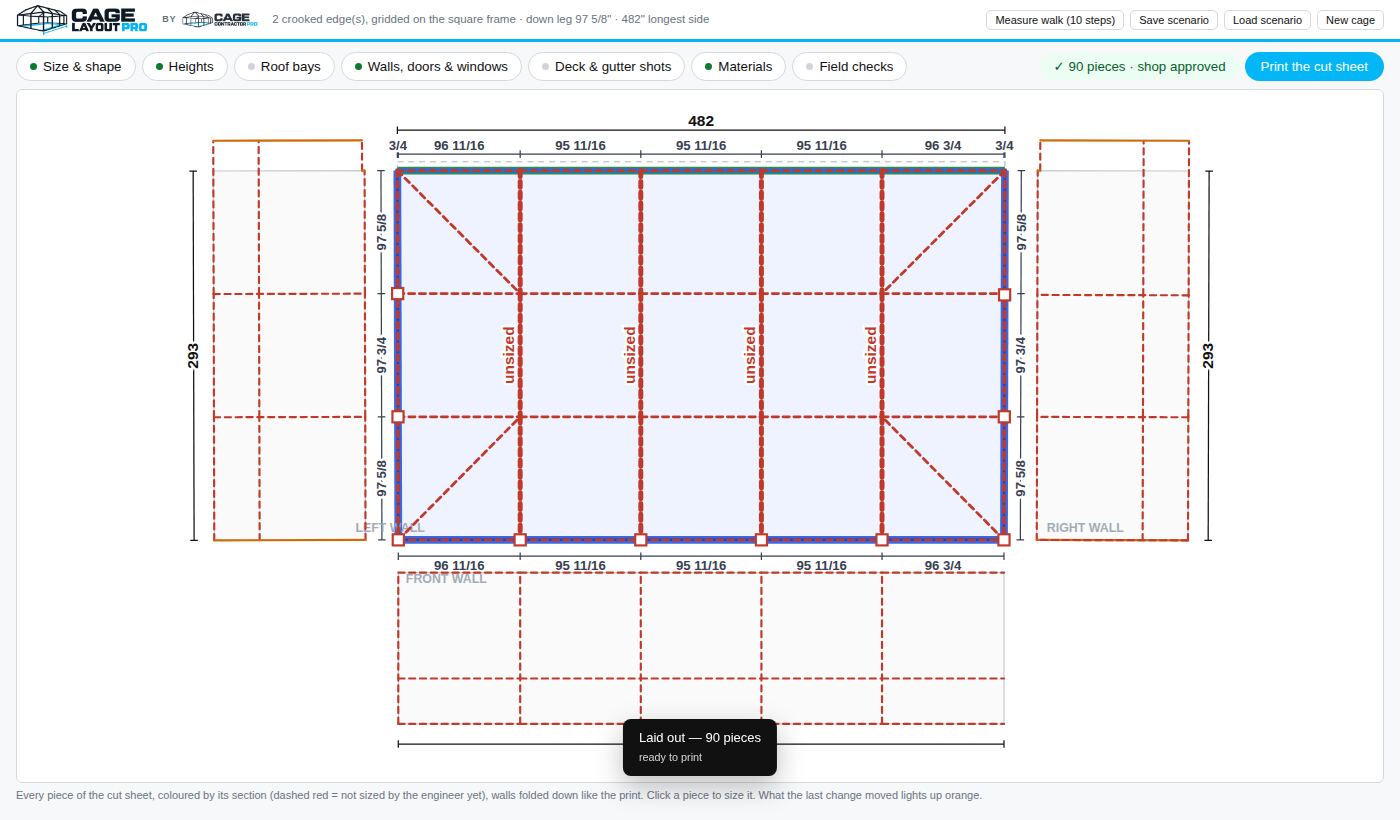Click the RIGHT WALL label
1400x820 pixels.
[1085, 527]
